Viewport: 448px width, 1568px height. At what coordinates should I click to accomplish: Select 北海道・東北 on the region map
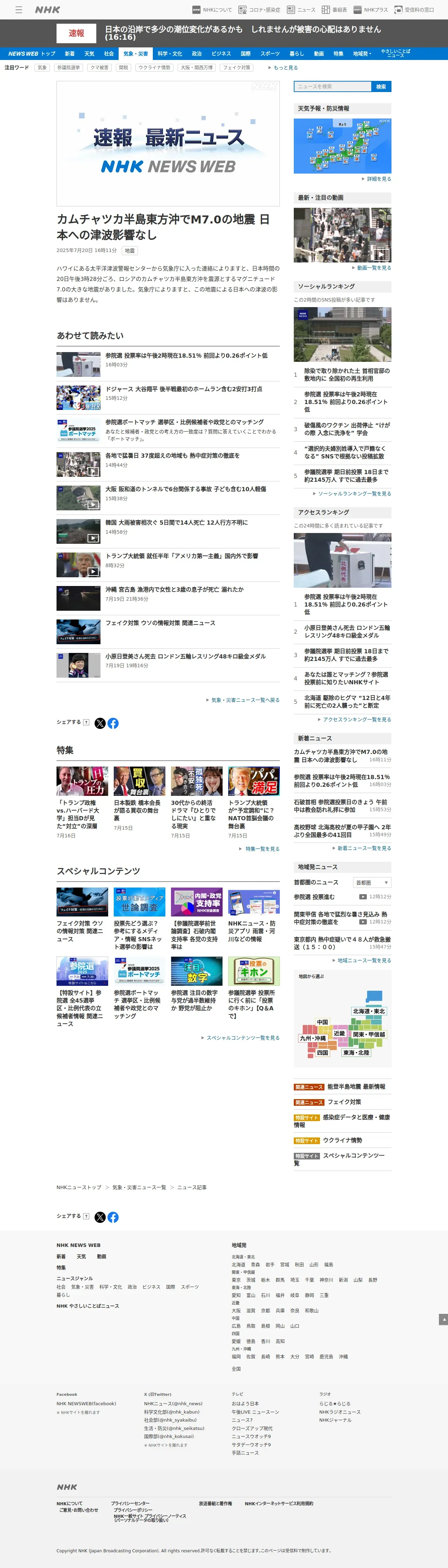point(369,1011)
